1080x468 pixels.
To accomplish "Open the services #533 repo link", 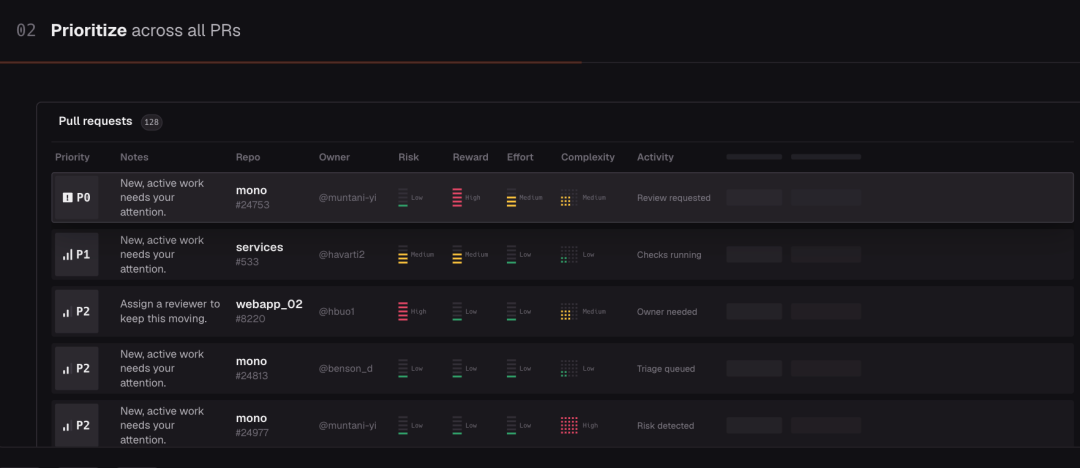I will [260, 254].
